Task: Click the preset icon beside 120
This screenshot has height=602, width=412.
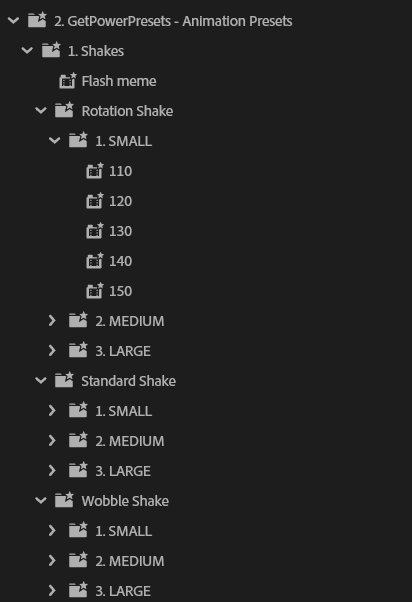Action: 95,201
